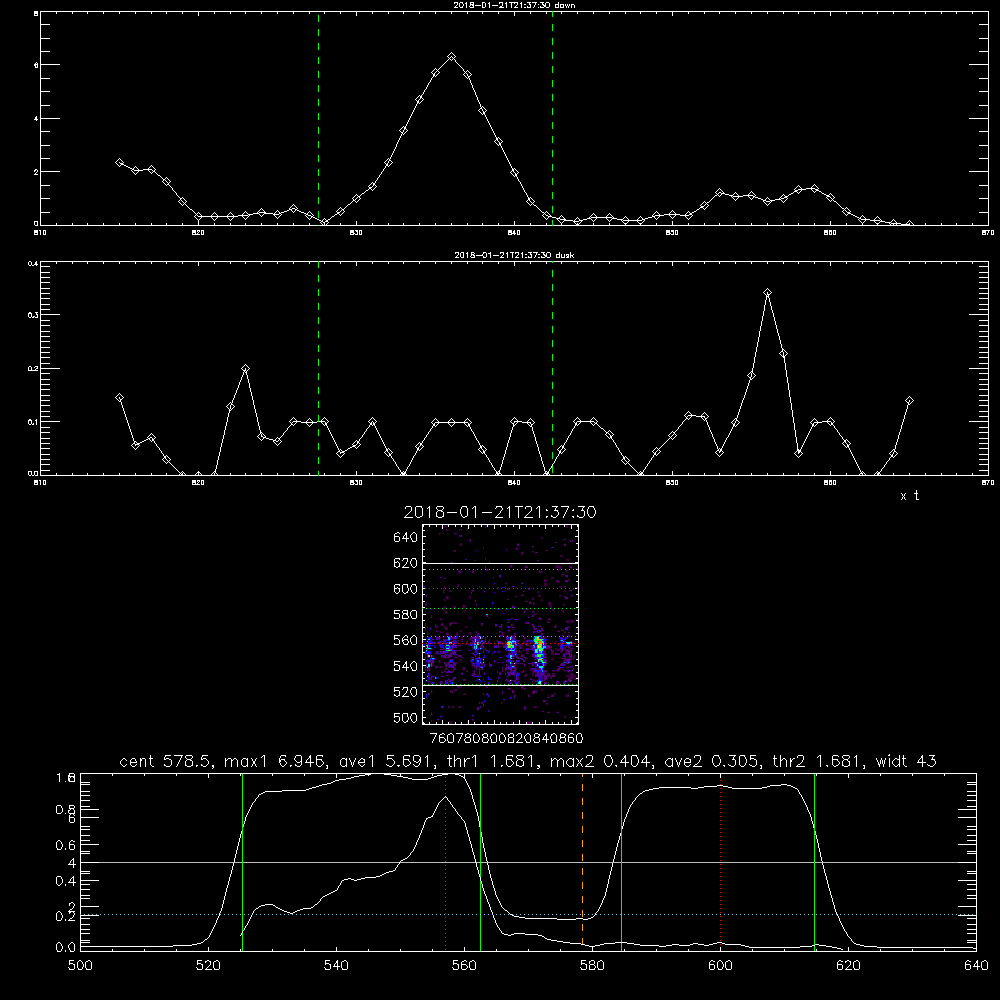Click the '540' x-axis label of the bottom plot
The height and width of the screenshot is (1000, 1000).
point(336,966)
